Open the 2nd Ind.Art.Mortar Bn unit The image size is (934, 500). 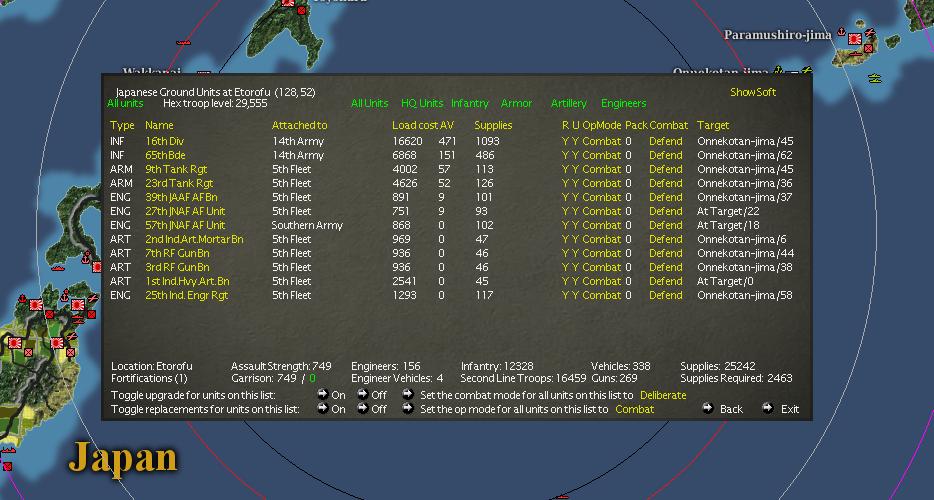194,239
